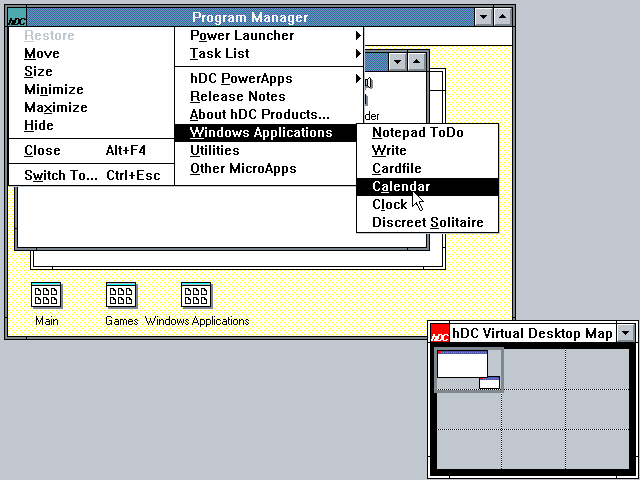Click the red hDC icon of Virtual Desktop Map

click(440, 333)
